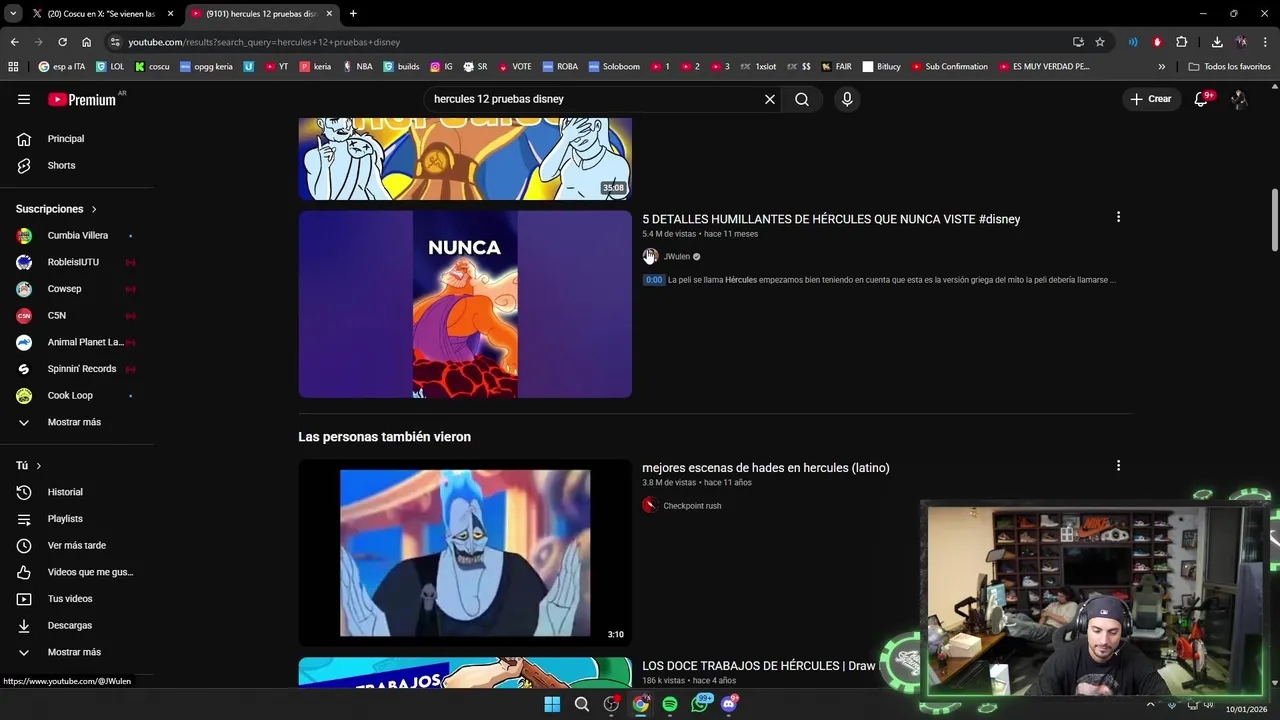Open the Soloboom bookmark
1280x720 pixels.
click(614, 67)
